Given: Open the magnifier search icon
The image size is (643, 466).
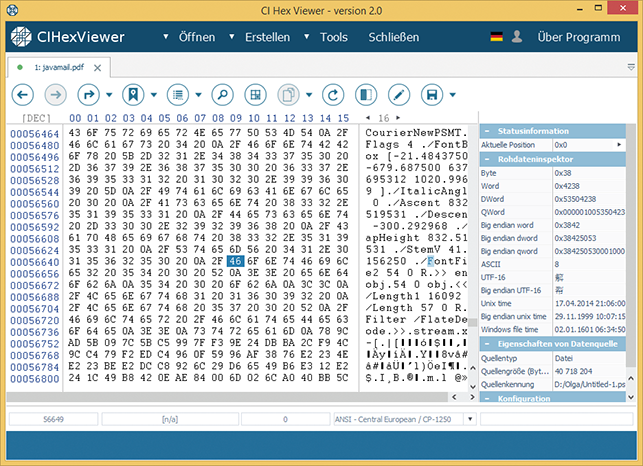Looking at the screenshot, I should tap(223, 95).
